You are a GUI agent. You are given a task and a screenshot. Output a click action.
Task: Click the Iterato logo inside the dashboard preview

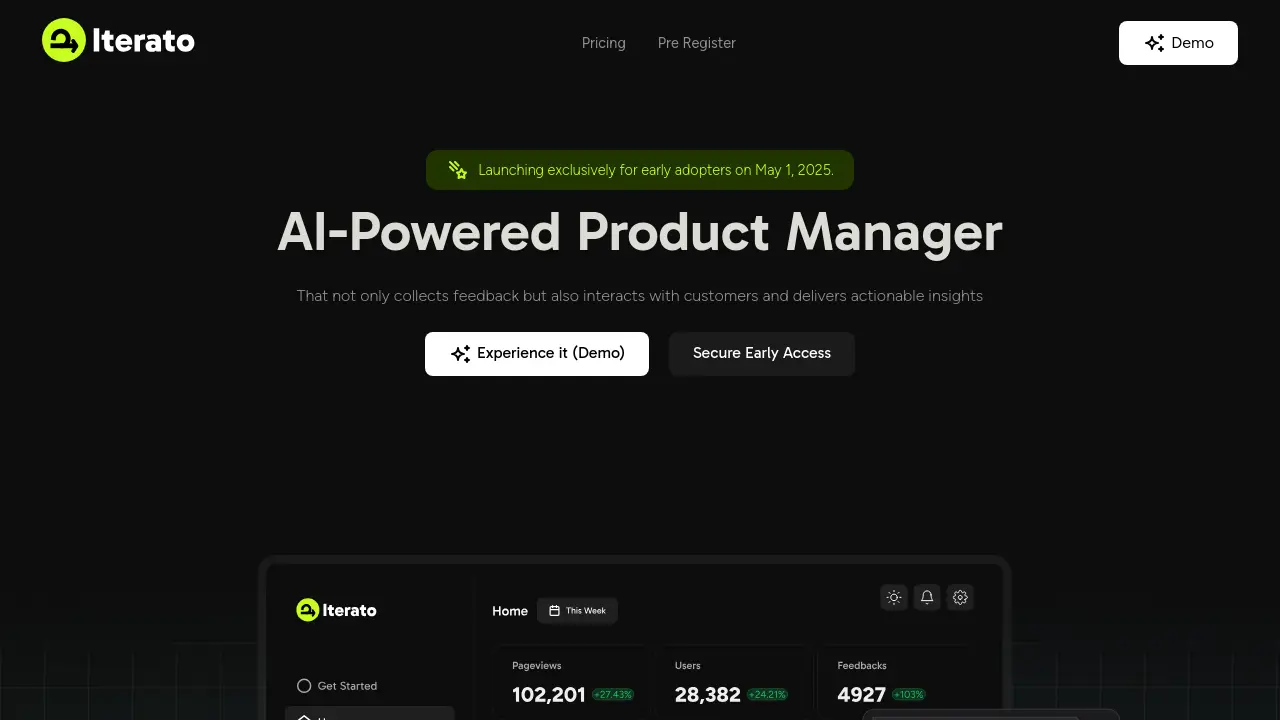pos(337,610)
